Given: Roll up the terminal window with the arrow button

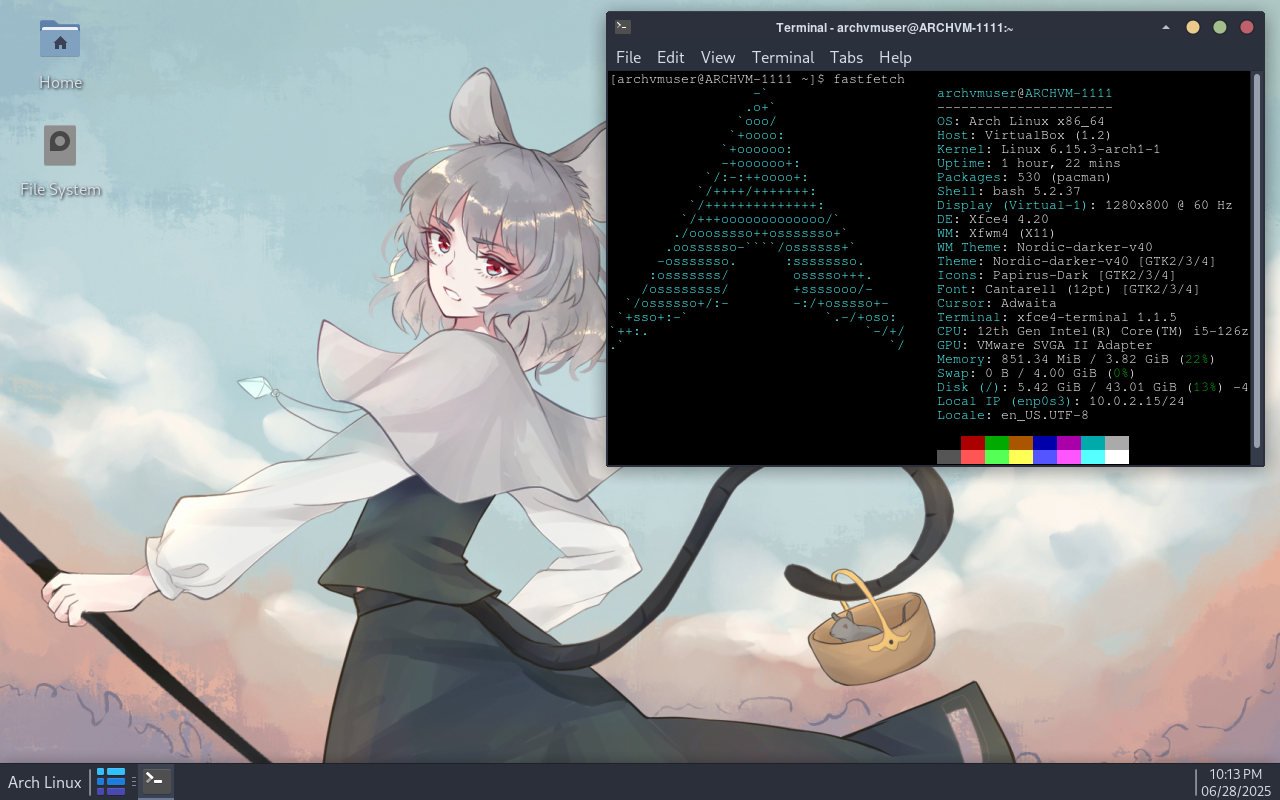Looking at the screenshot, I should (x=1166, y=27).
